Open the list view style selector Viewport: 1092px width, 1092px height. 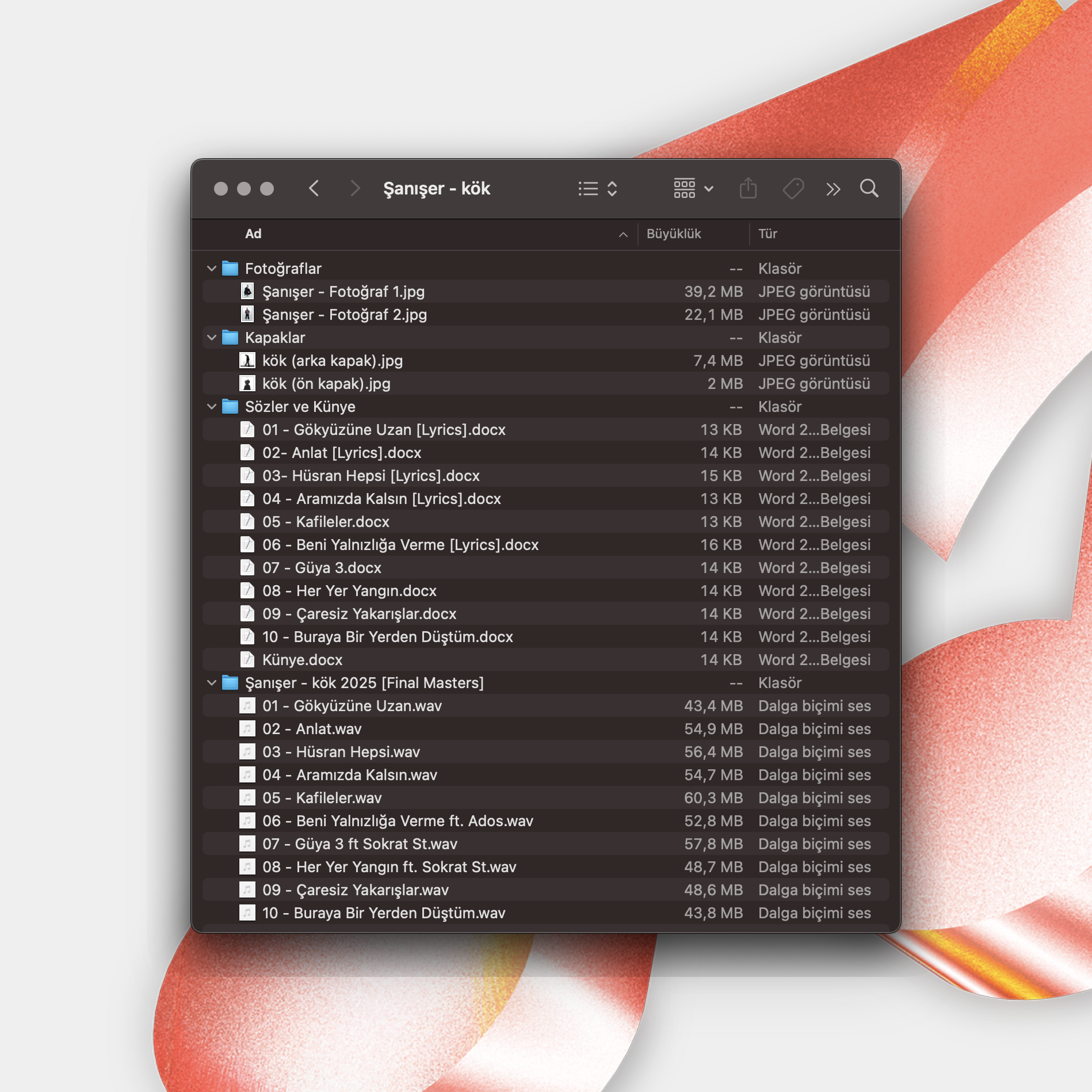pyautogui.click(x=597, y=189)
